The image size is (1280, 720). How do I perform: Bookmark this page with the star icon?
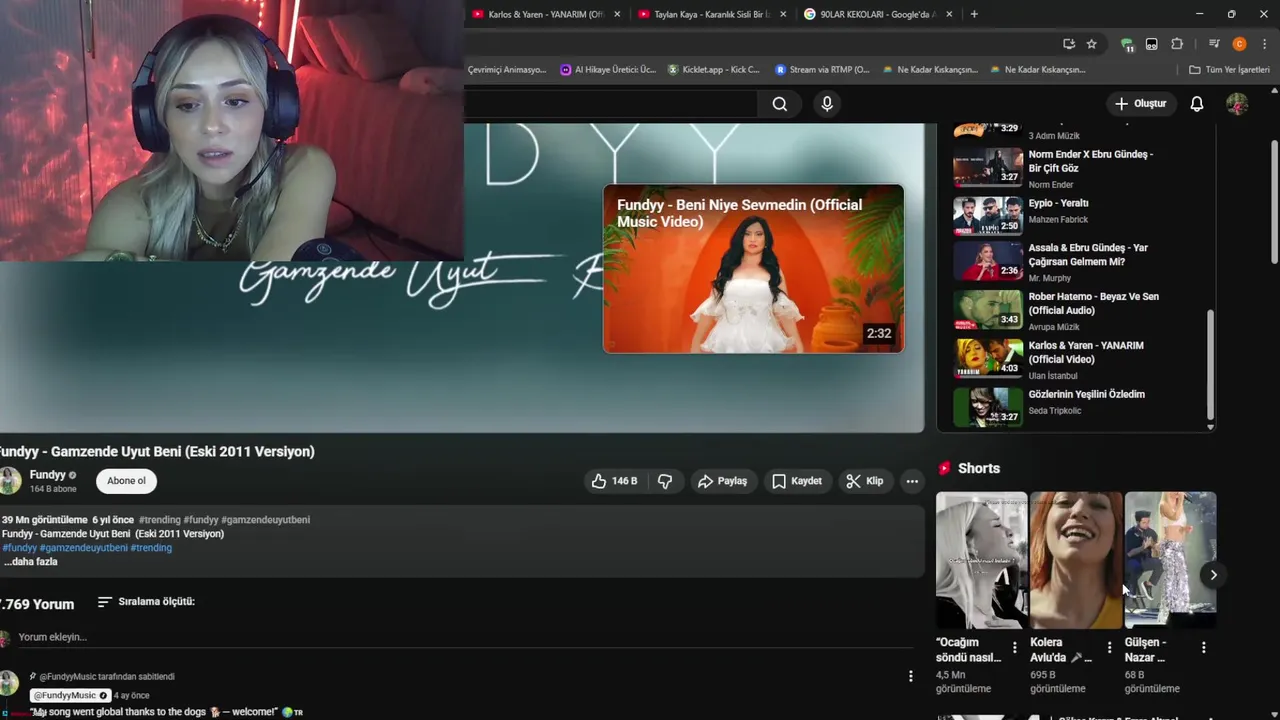point(1091,44)
